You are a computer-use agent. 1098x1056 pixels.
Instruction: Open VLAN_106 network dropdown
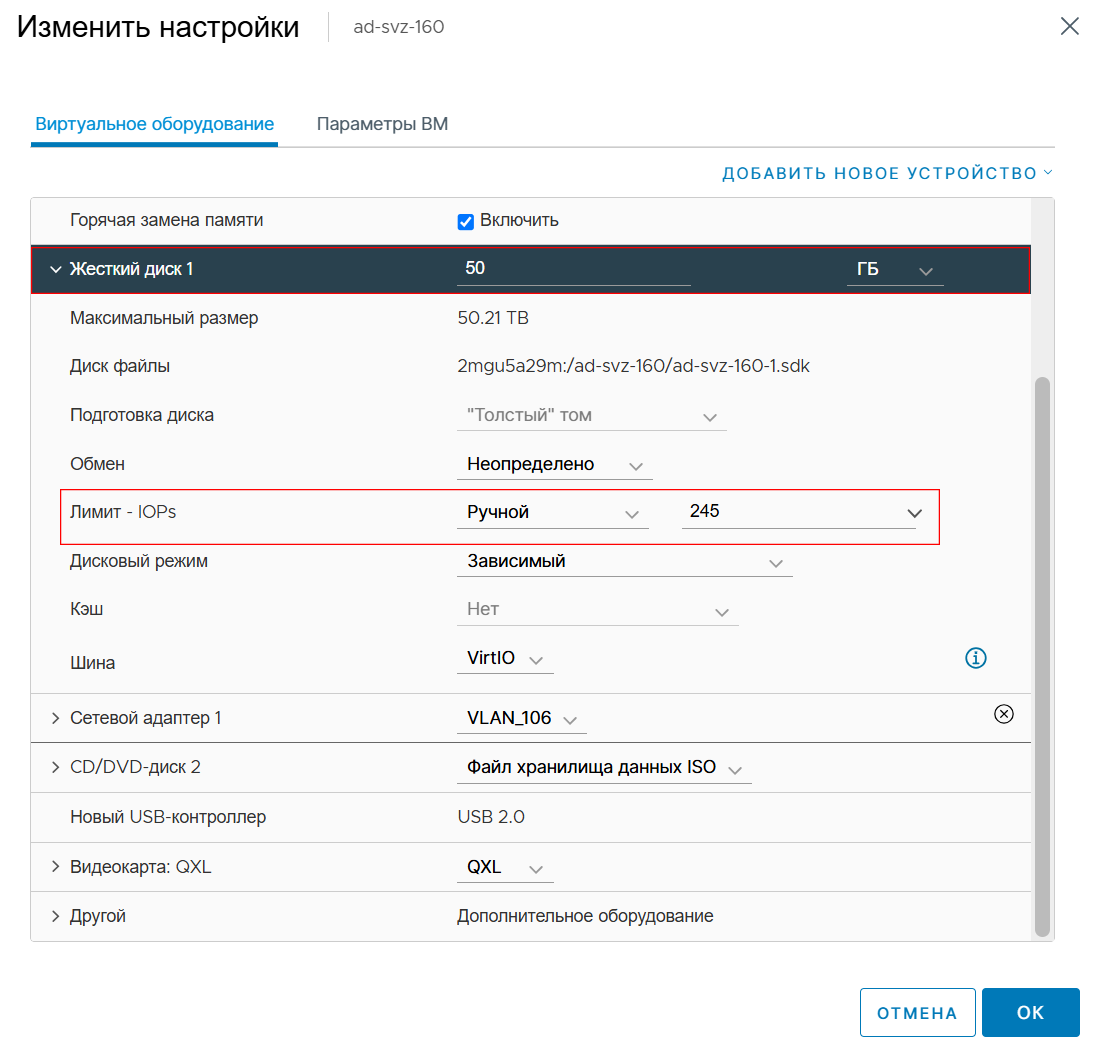pyautogui.click(x=522, y=719)
